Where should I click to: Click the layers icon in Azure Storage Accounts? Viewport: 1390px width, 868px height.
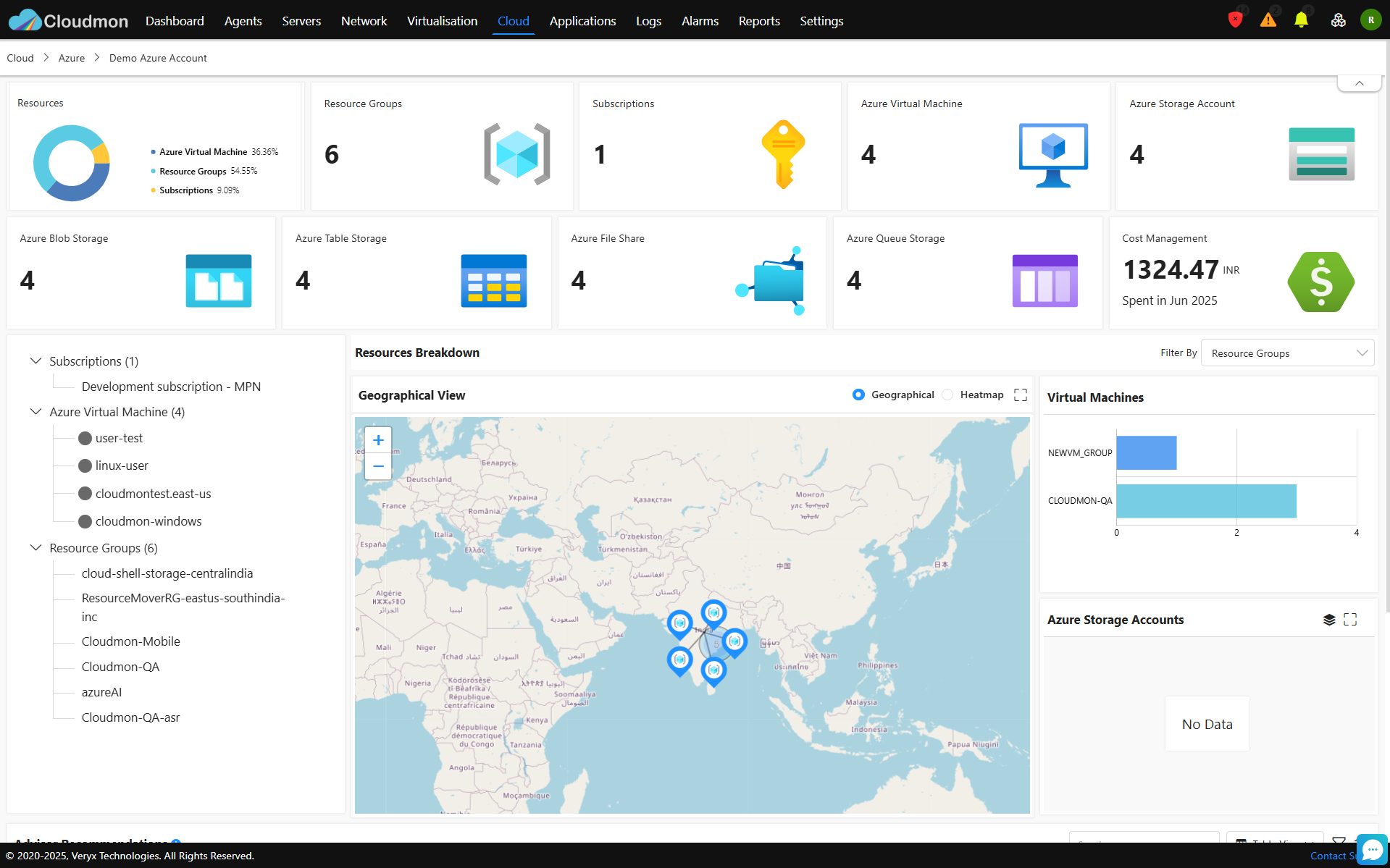[x=1329, y=620]
